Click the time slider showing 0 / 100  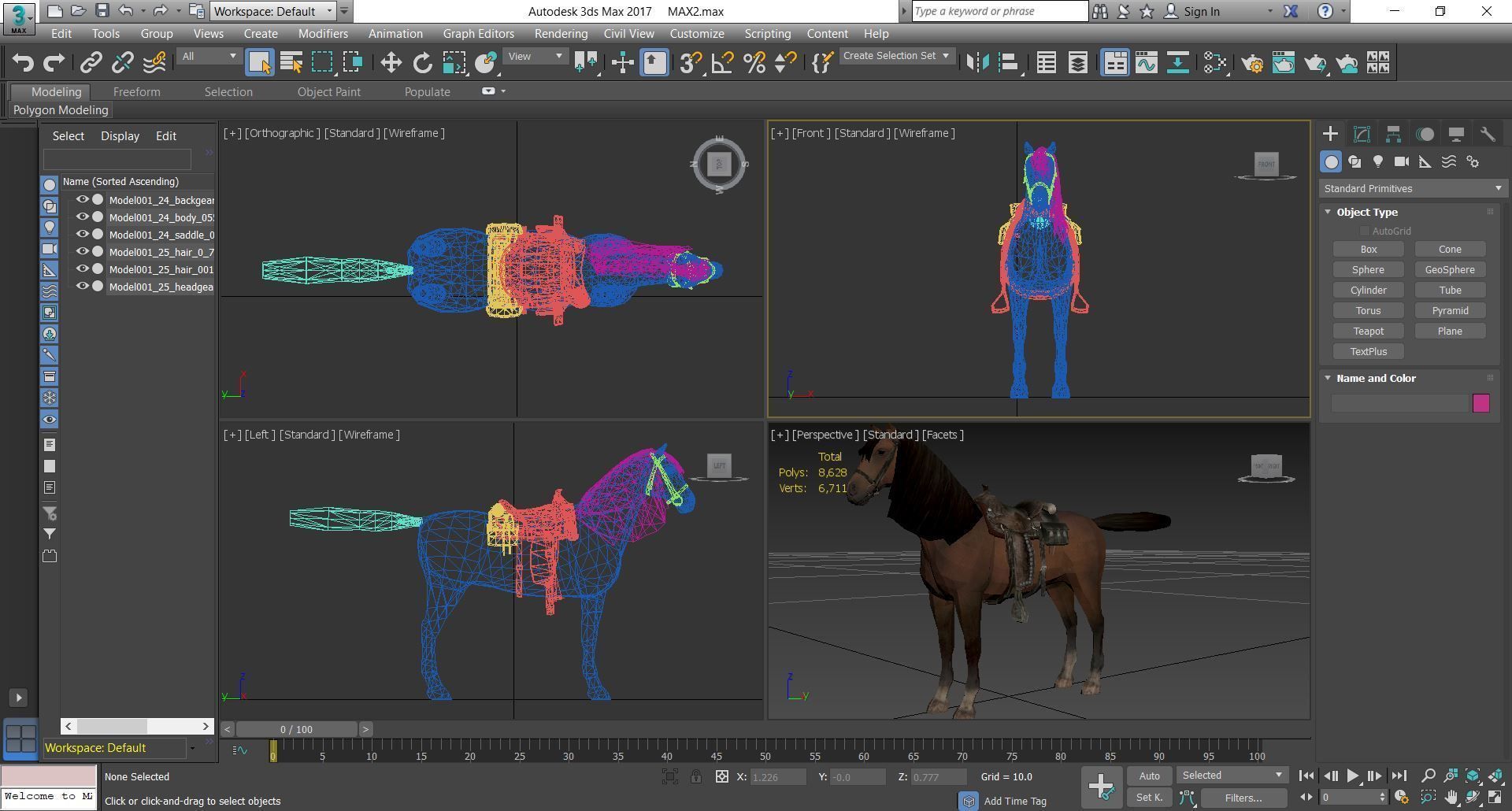tap(296, 729)
